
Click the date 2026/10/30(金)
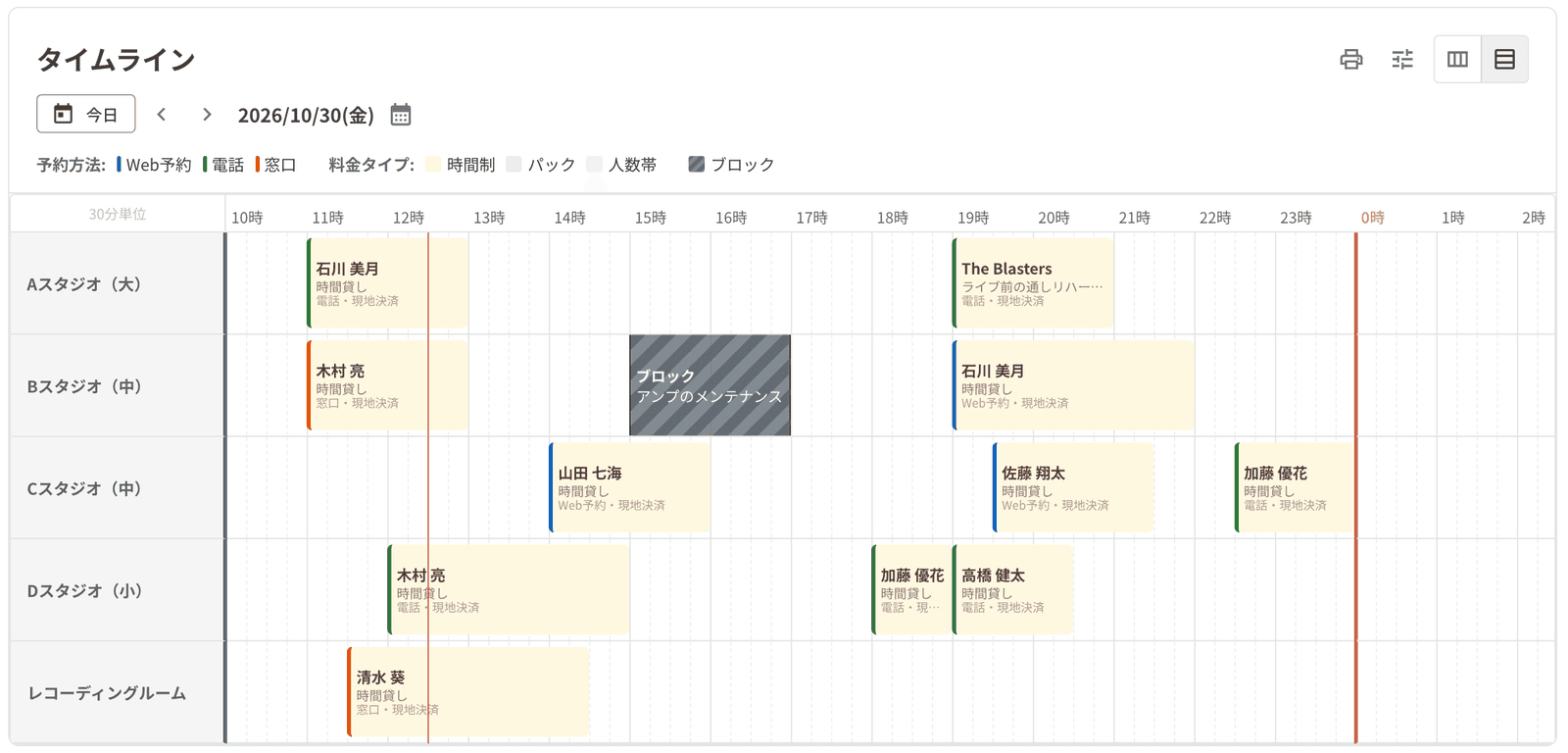tap(306, 115)
